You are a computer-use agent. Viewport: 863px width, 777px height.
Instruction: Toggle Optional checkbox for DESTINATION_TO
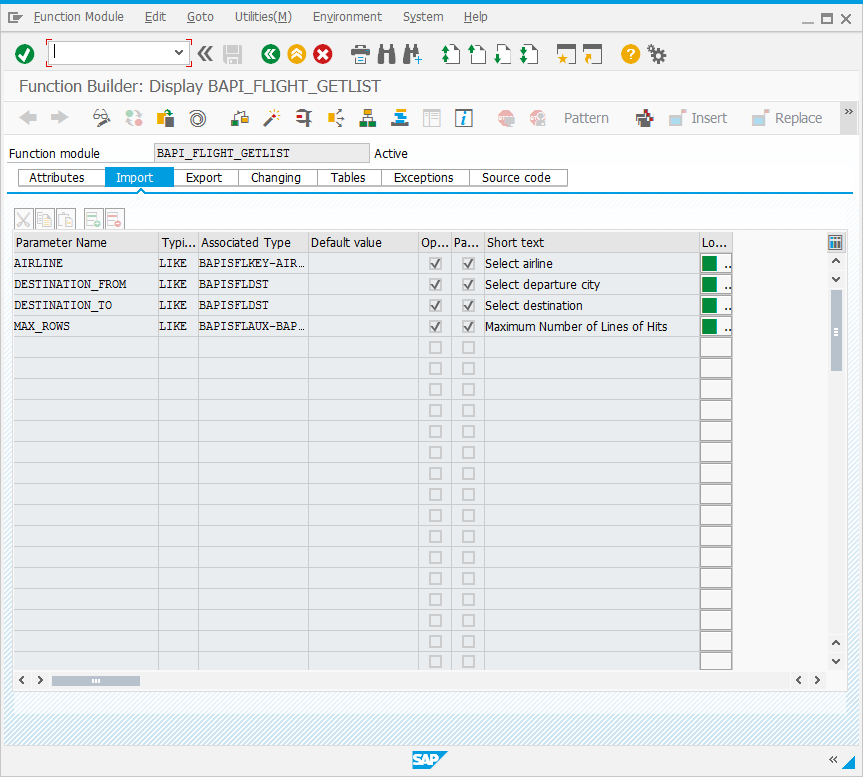[x=435, y=305]
